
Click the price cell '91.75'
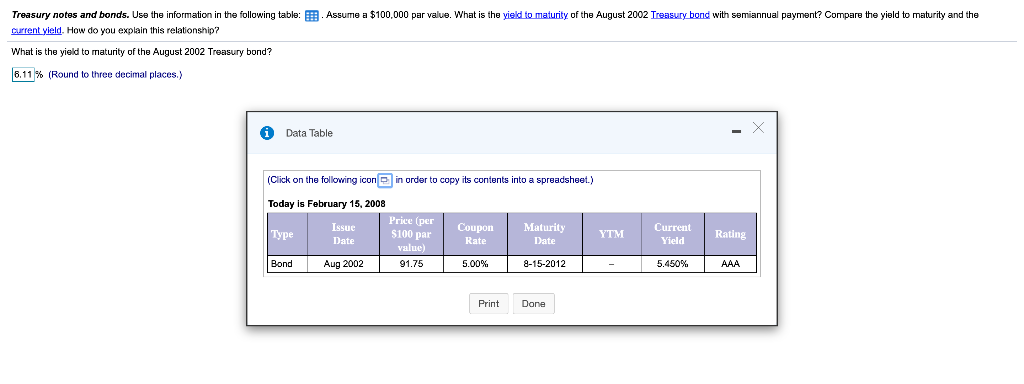411,264
